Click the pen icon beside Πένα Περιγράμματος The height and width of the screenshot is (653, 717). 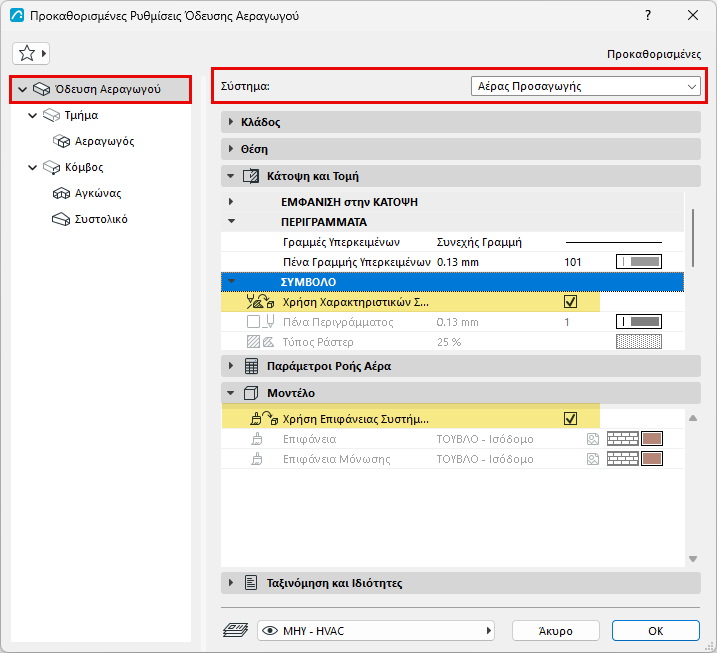point(269,322)
